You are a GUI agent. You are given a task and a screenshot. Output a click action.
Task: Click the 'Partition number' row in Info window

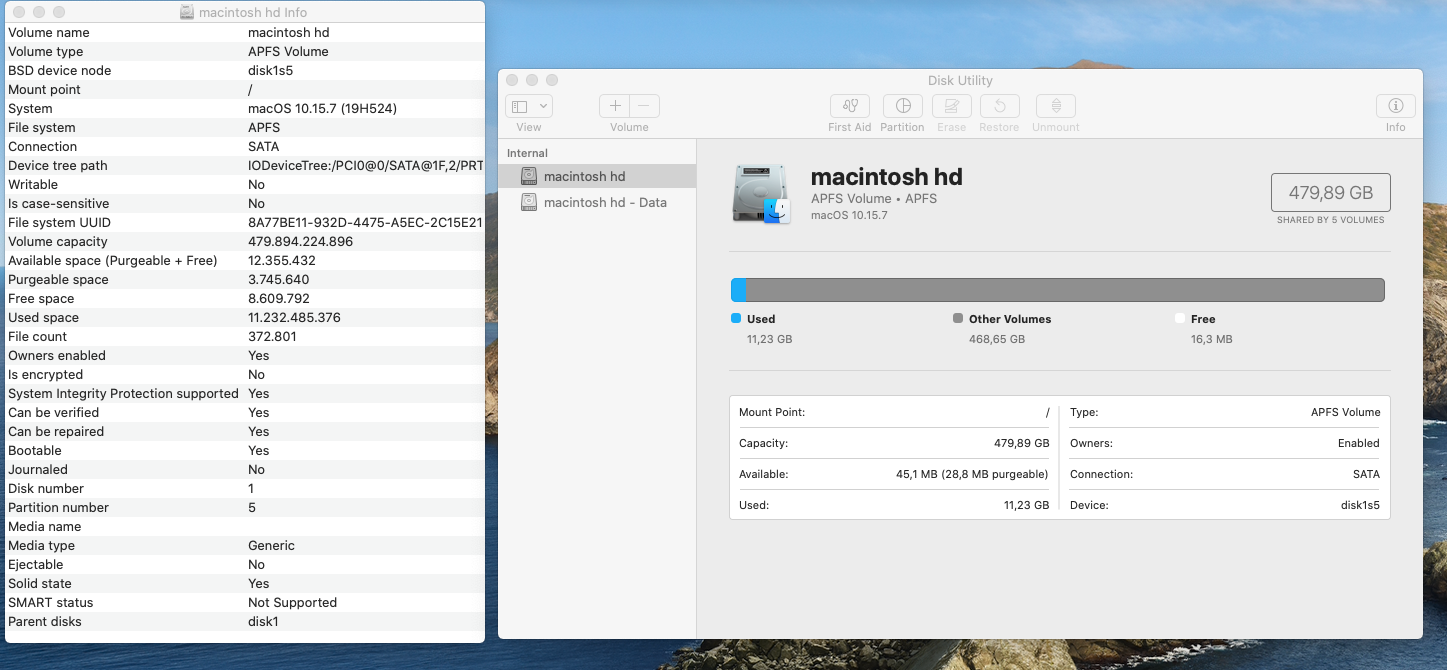click(x=243, y=507)
